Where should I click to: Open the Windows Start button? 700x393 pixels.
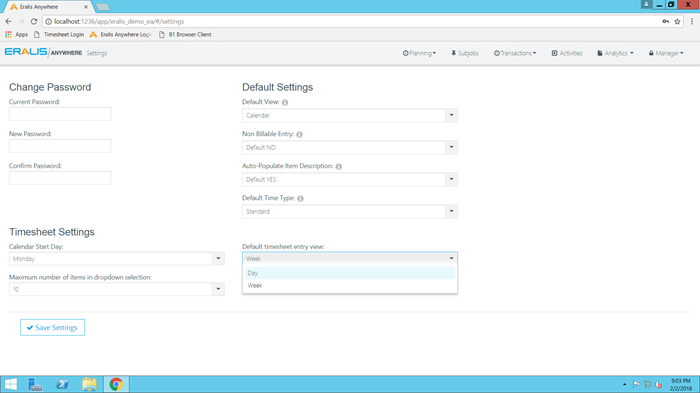click(10, 384)
